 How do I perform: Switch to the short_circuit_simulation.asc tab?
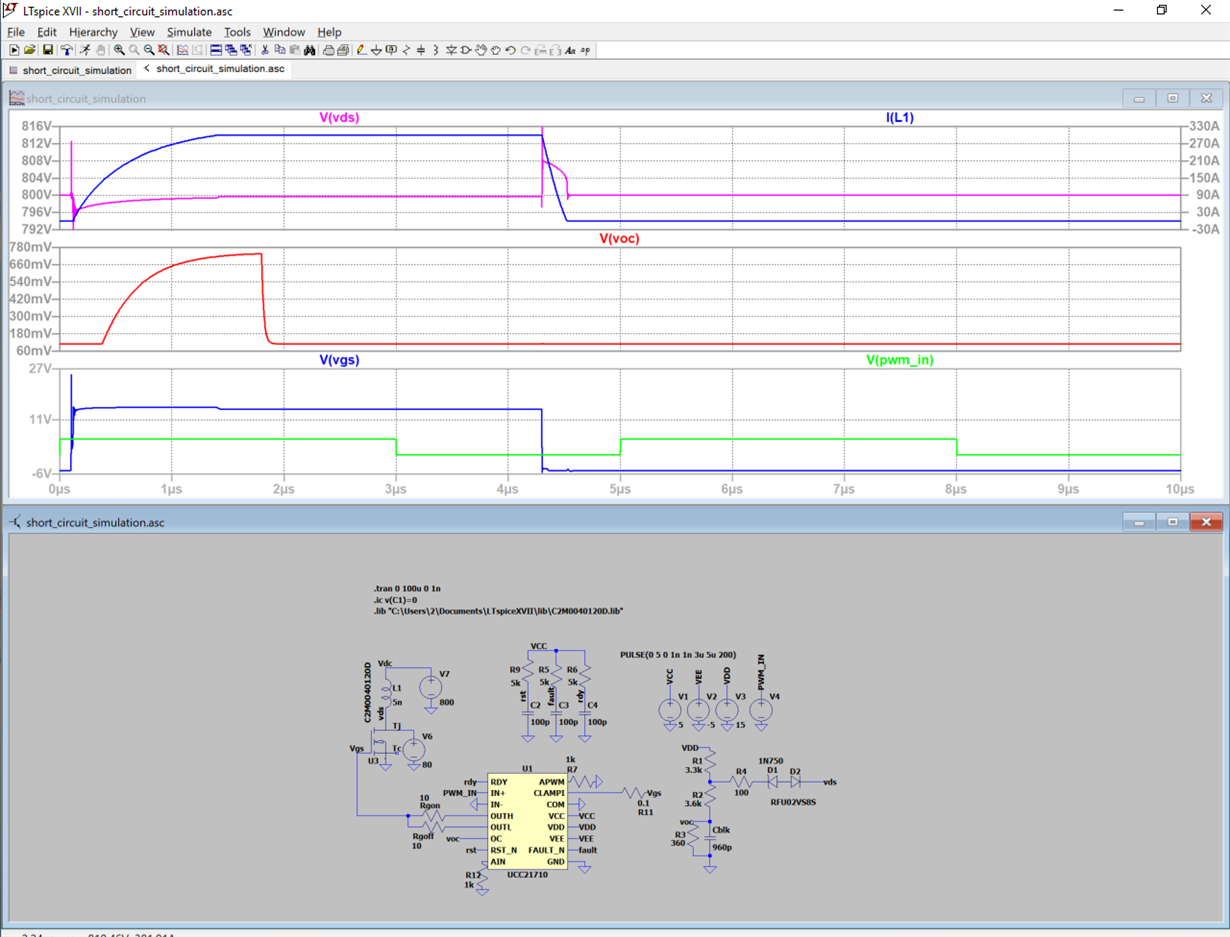pyautogui.click(x=219, y=69)
